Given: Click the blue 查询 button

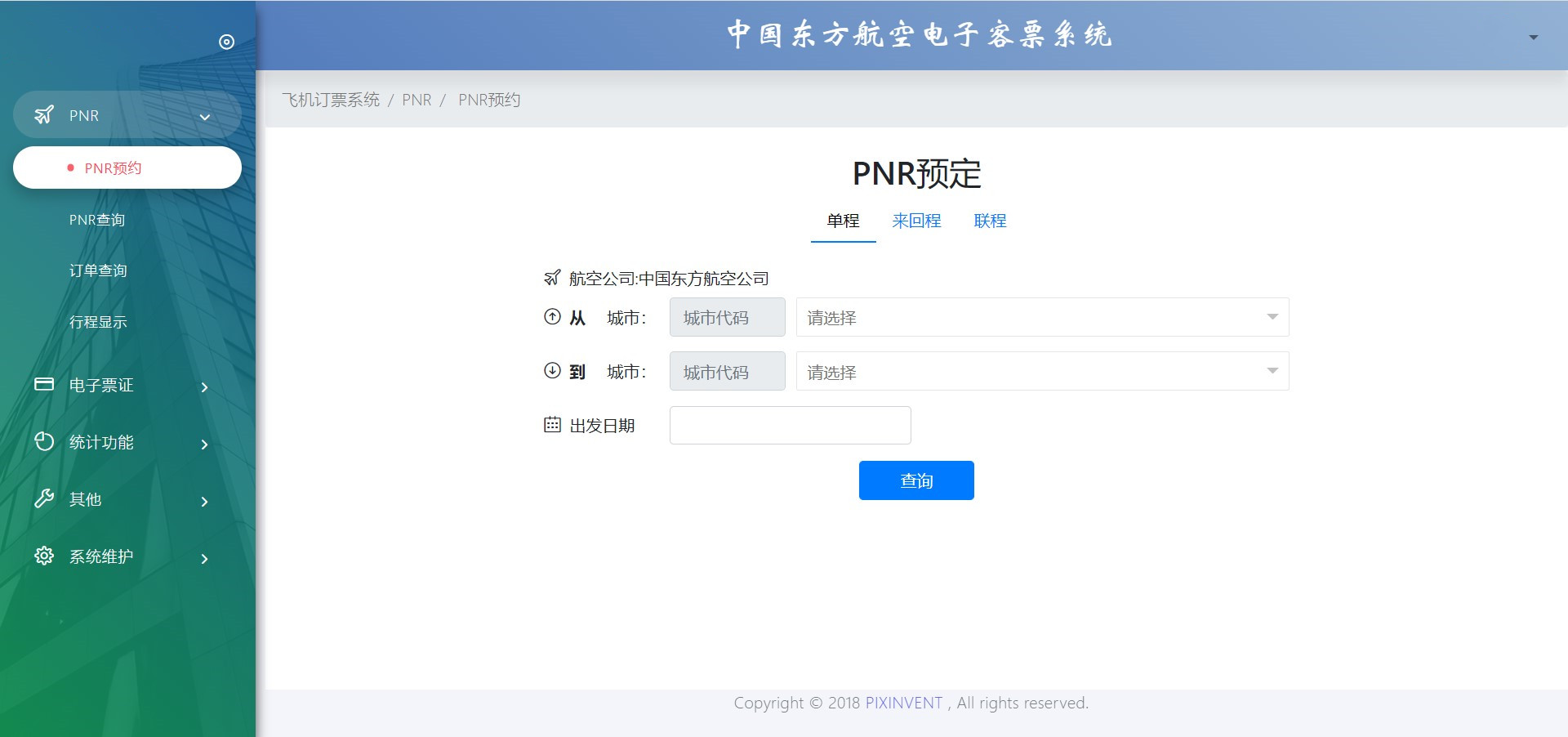Looking at the screenshot, I should point(916,480).
